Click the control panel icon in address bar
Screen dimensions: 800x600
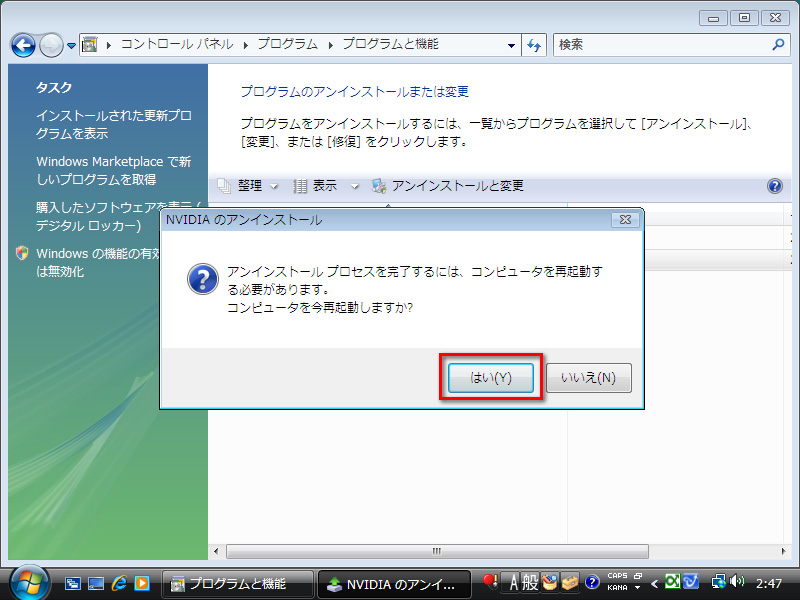(x=90, y=45)
